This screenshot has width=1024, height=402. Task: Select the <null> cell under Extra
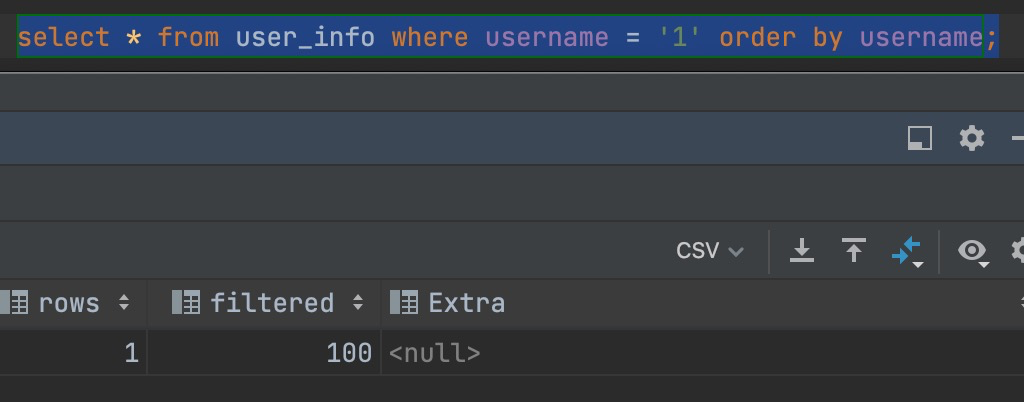click(x=435, y=353)
